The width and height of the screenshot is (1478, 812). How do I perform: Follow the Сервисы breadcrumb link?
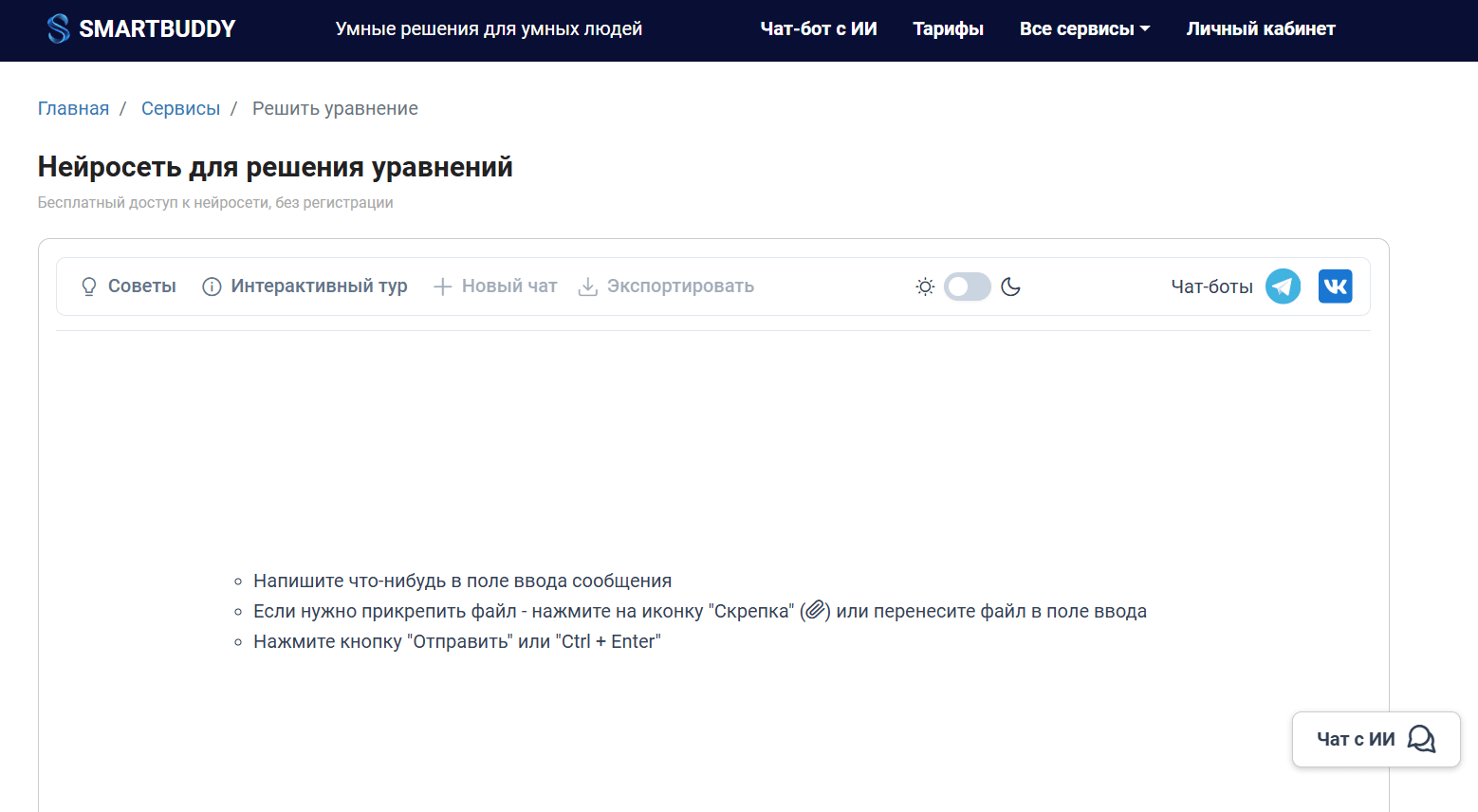pos(180,109)
